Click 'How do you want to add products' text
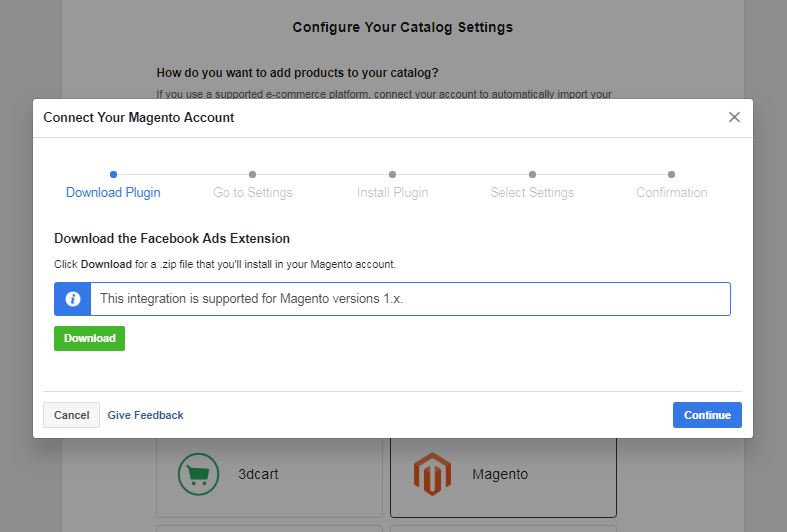787x532 pixels. [x=297, y=73]
